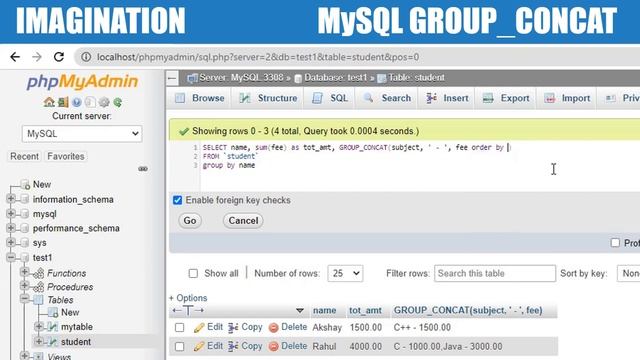Delete the Akshay row
Image resolution: width=640 pixels, height=360 pixels.
[x=288, y=327]
